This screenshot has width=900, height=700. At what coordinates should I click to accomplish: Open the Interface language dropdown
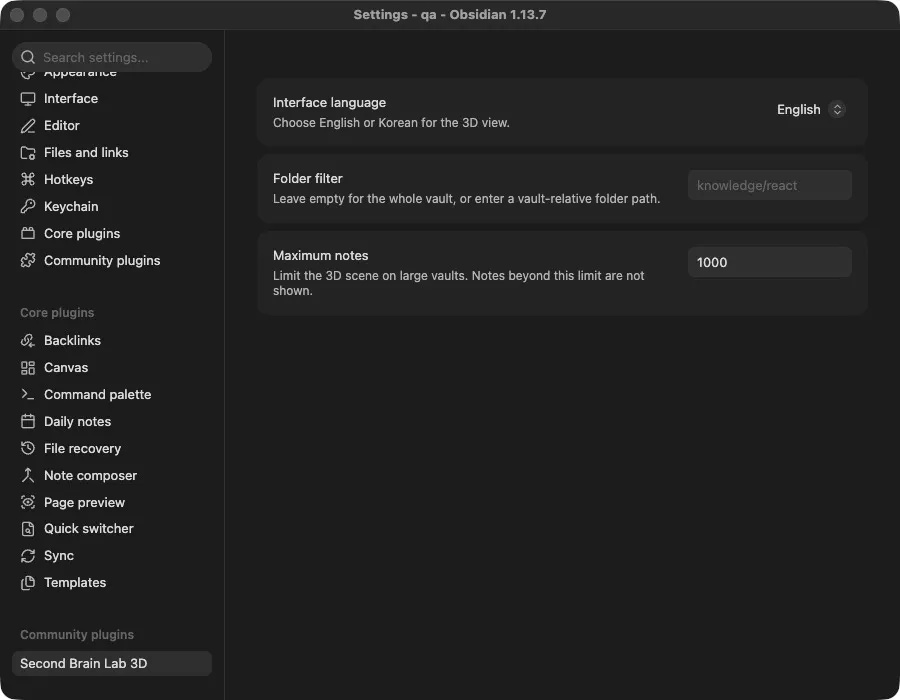(x=810, y=110)
